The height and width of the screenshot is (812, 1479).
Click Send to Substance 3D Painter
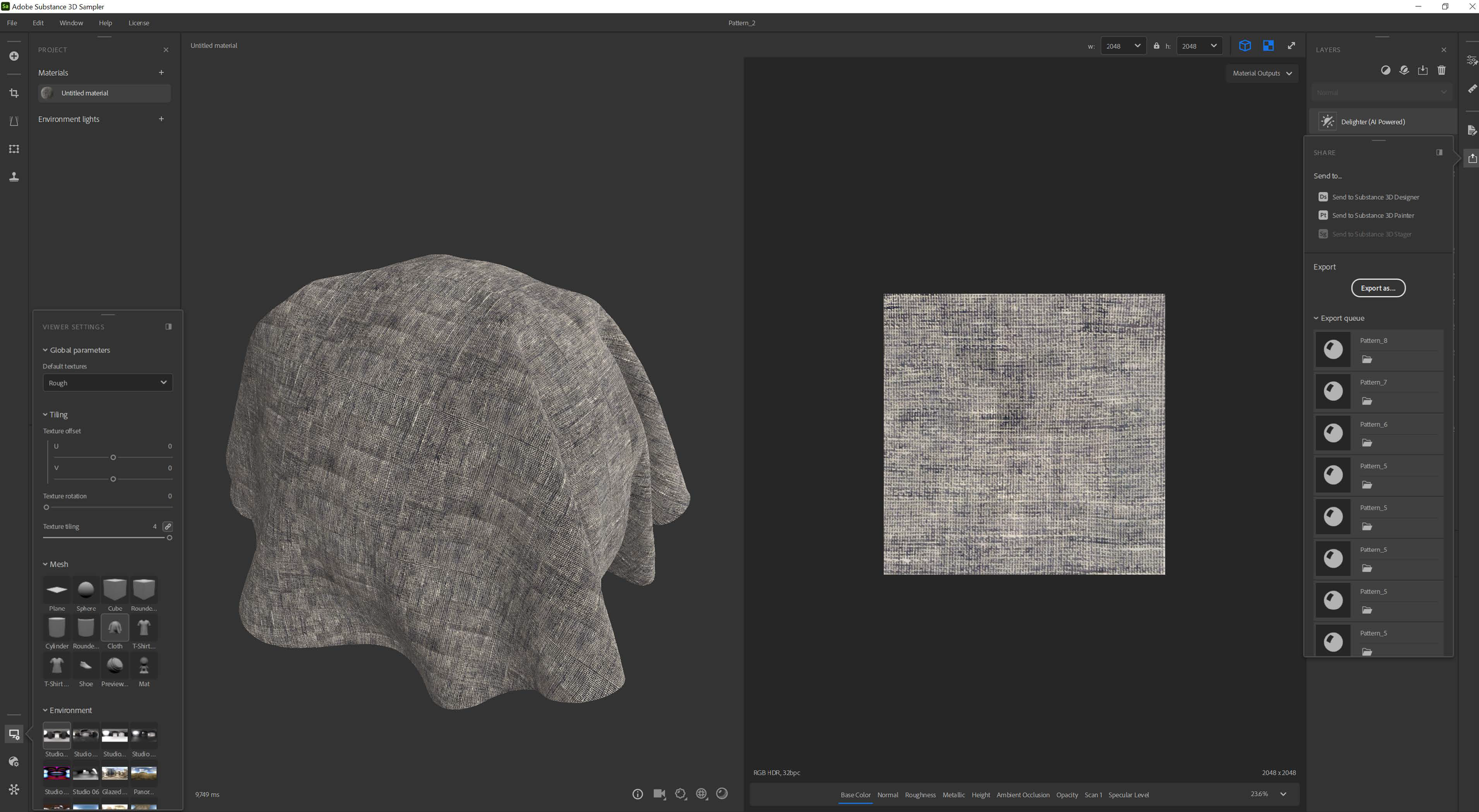coord(1373,215)
